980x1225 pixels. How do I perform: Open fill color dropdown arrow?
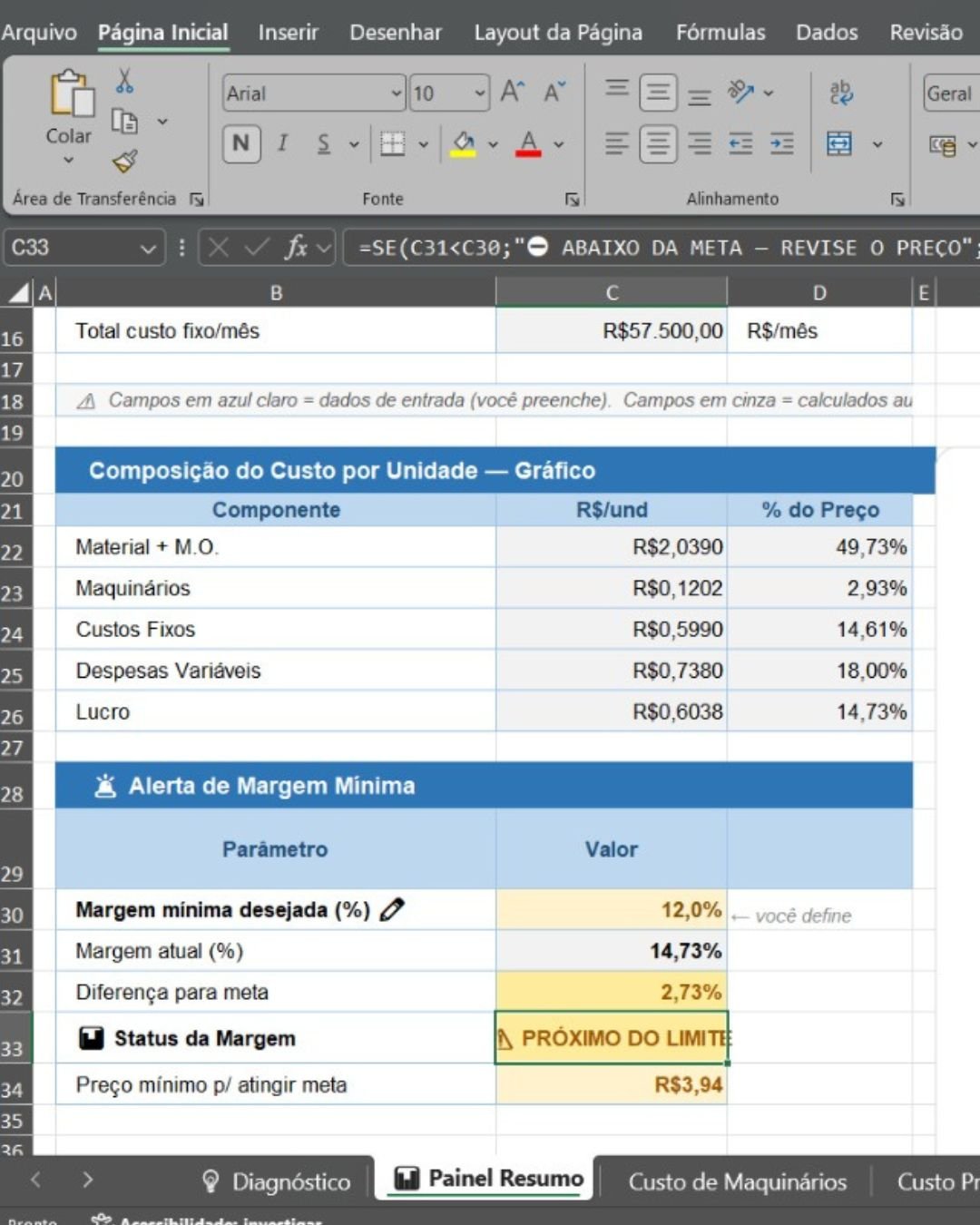(x=493, y=144)
